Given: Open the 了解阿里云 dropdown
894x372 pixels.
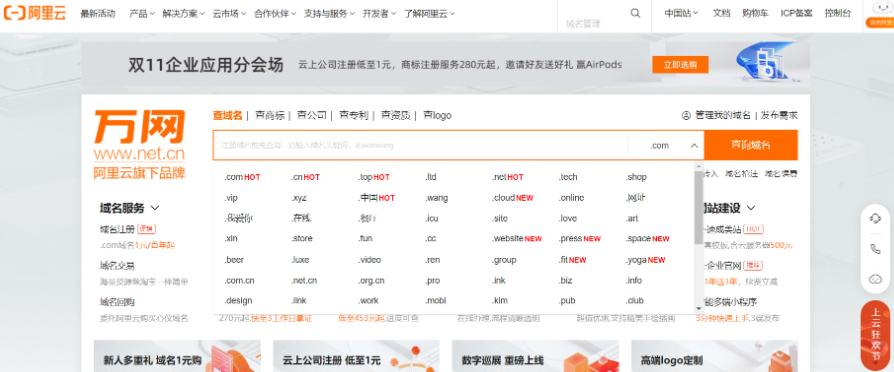Looking at the screenshot, I should coord(430,14).
